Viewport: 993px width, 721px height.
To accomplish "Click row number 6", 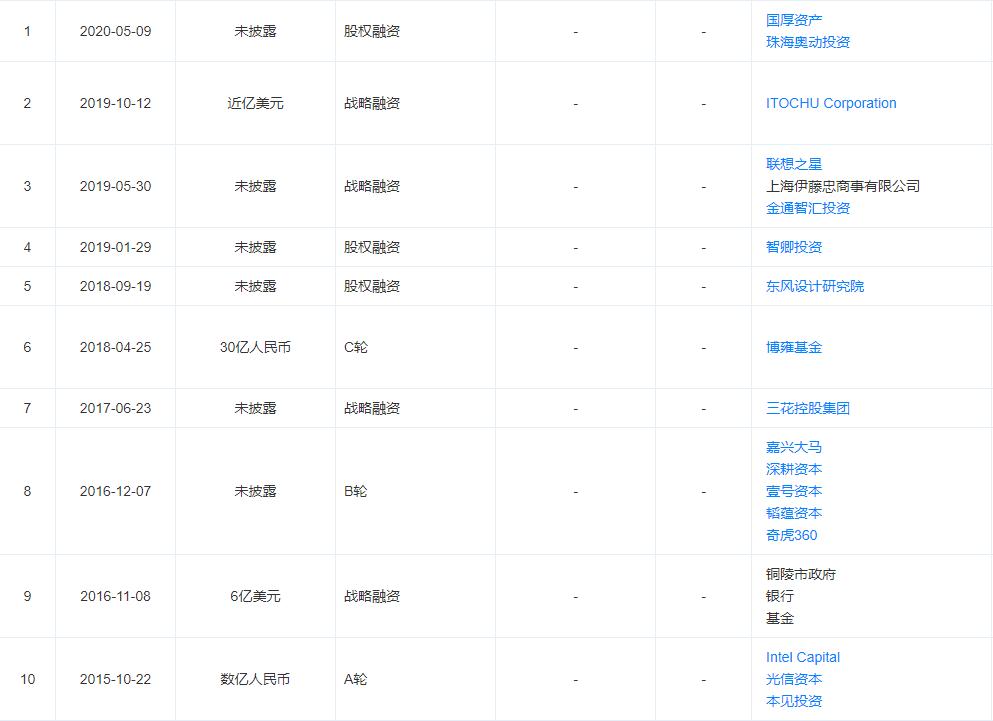I will tap(27, 347).
